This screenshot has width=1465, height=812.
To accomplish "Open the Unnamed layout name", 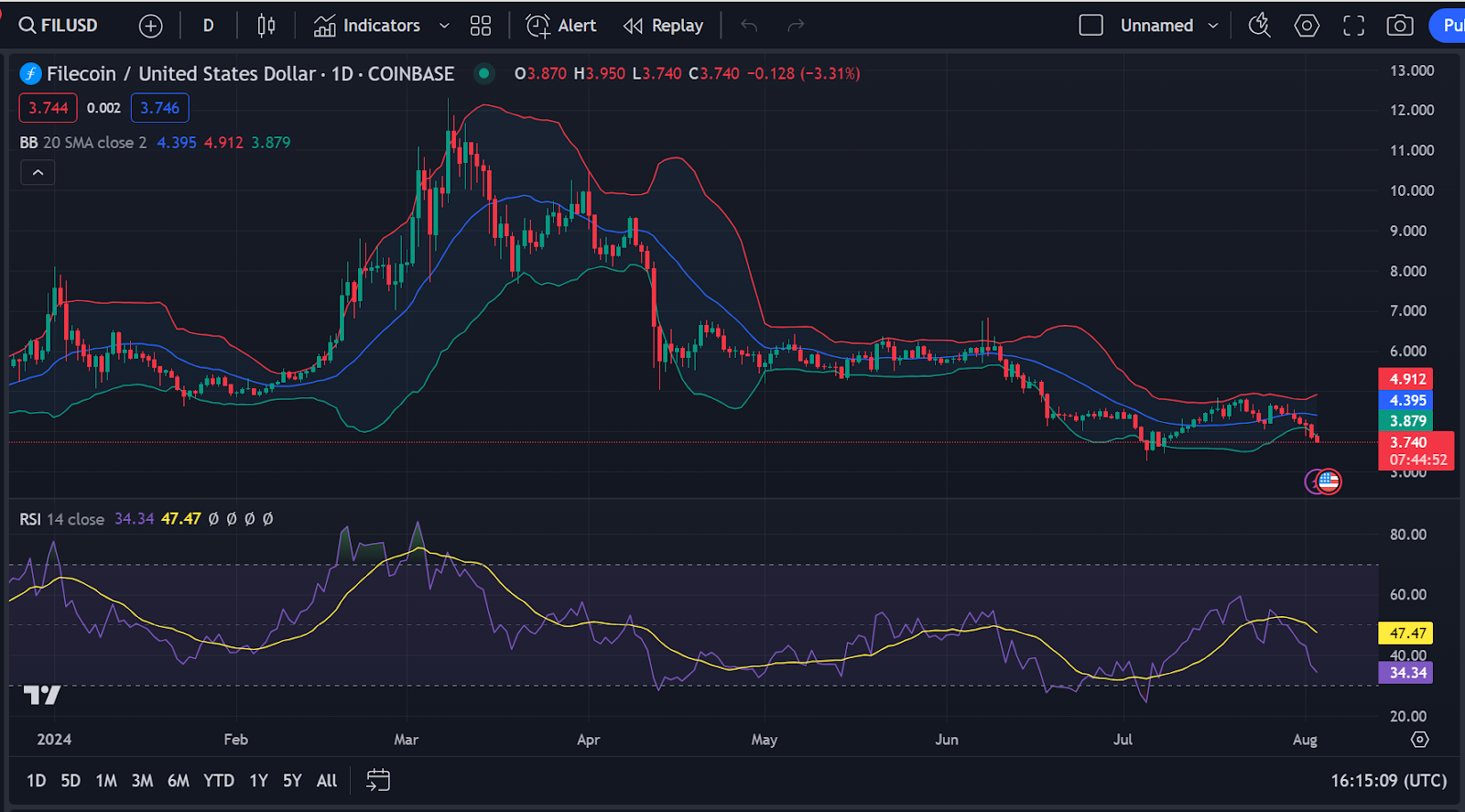I will (1156, 26).
